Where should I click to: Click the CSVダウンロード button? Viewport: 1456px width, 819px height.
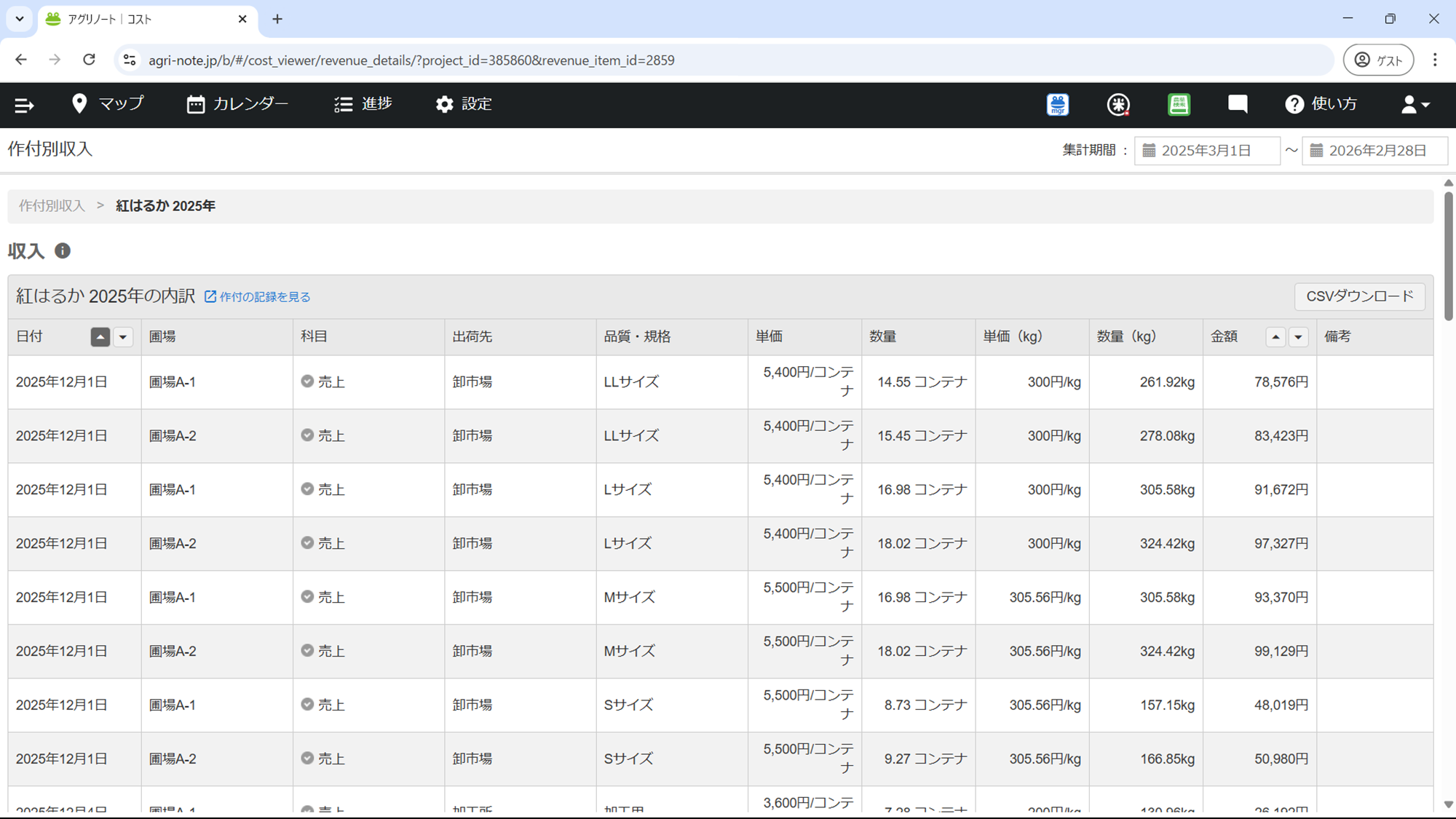pos(1359,296)
